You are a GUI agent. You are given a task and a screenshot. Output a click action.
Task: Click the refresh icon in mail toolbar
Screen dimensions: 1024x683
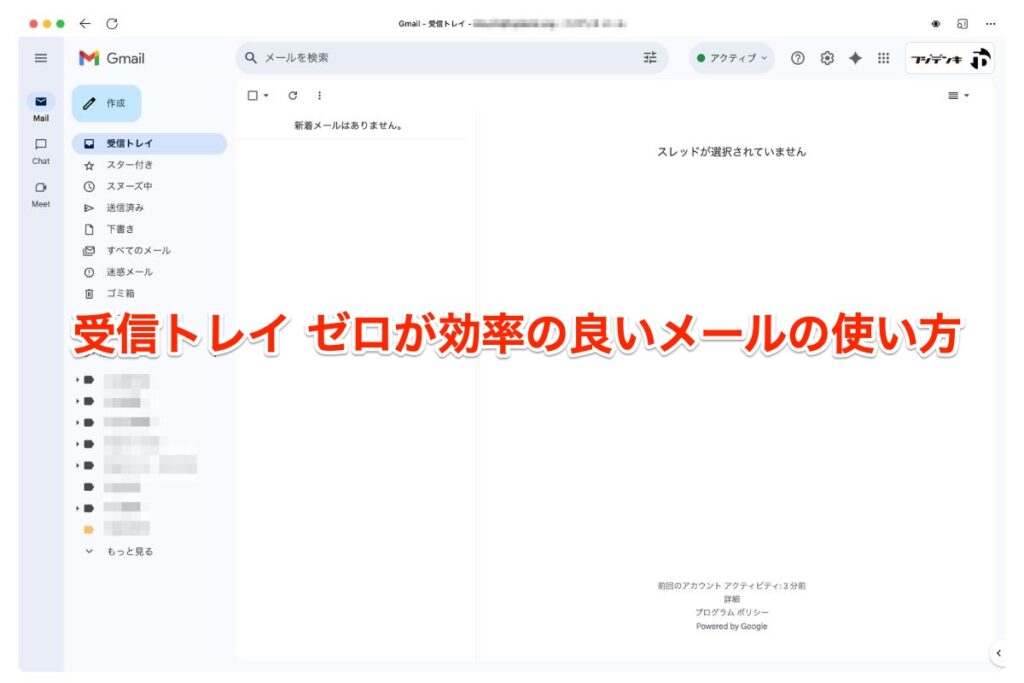pyautogui.click(x=293, y=95)
